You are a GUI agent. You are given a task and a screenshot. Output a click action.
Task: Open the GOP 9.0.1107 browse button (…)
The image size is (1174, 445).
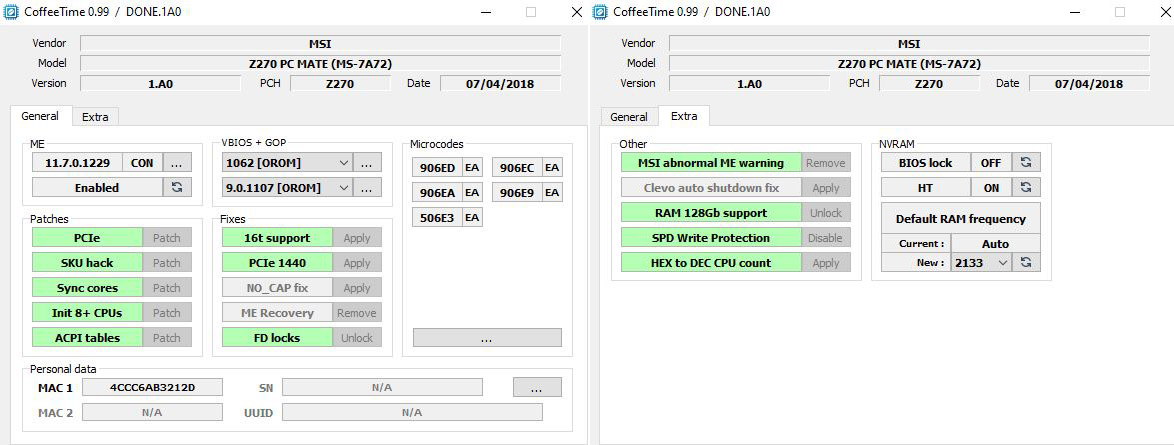pos(367,187)
